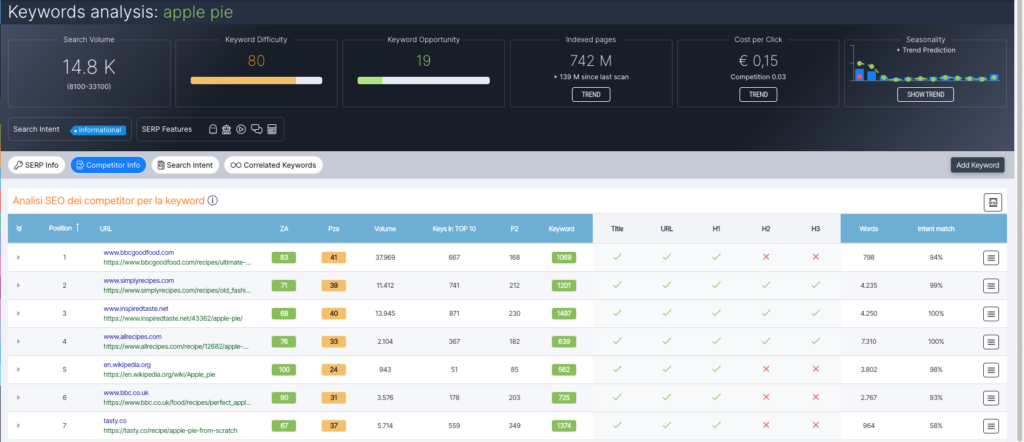Click the video play icon in SERP Features
This screenshot has height=442, width=1024.
click(x=241, y=129)
